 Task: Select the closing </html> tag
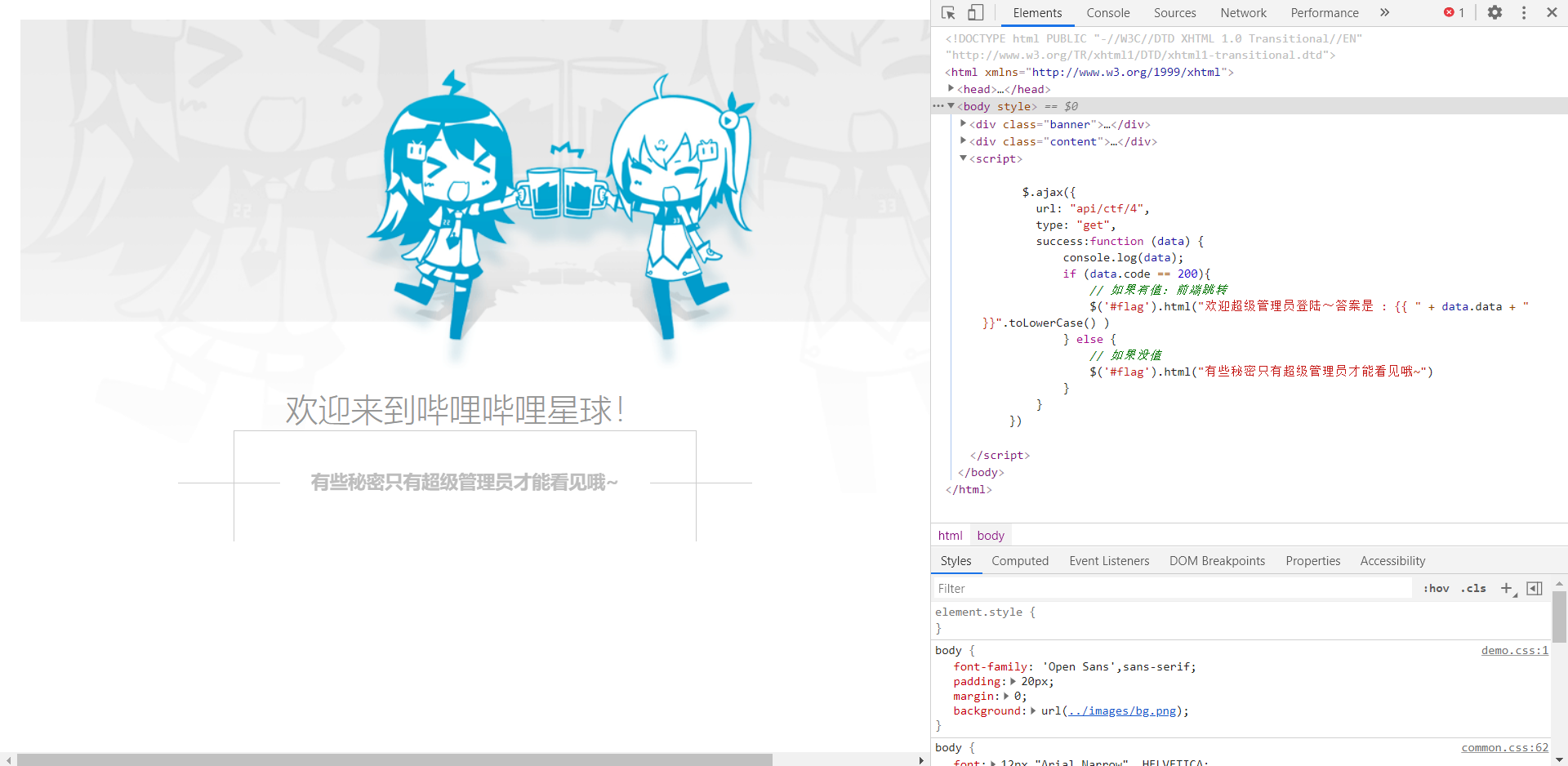tap(969, 489)
